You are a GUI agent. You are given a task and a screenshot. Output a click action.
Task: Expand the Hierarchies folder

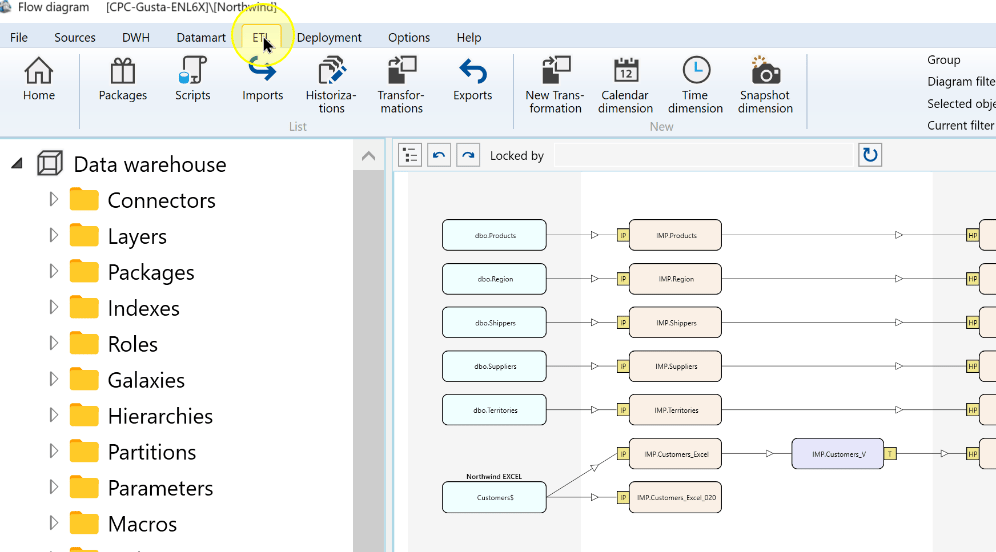53,415
